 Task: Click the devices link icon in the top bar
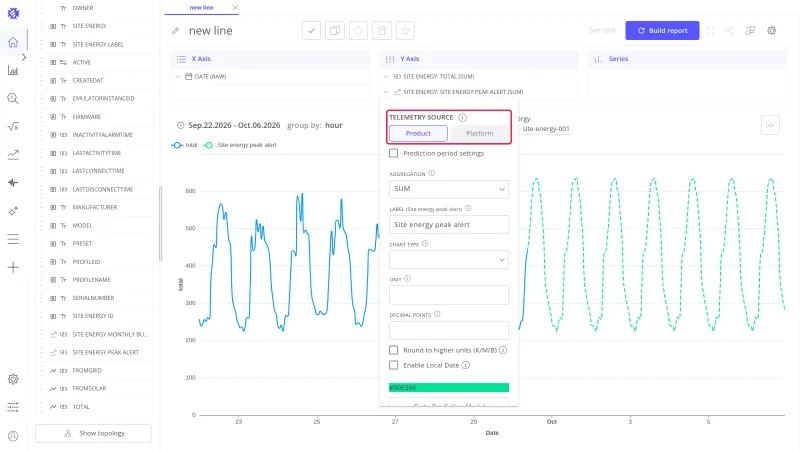click(750, 31)
